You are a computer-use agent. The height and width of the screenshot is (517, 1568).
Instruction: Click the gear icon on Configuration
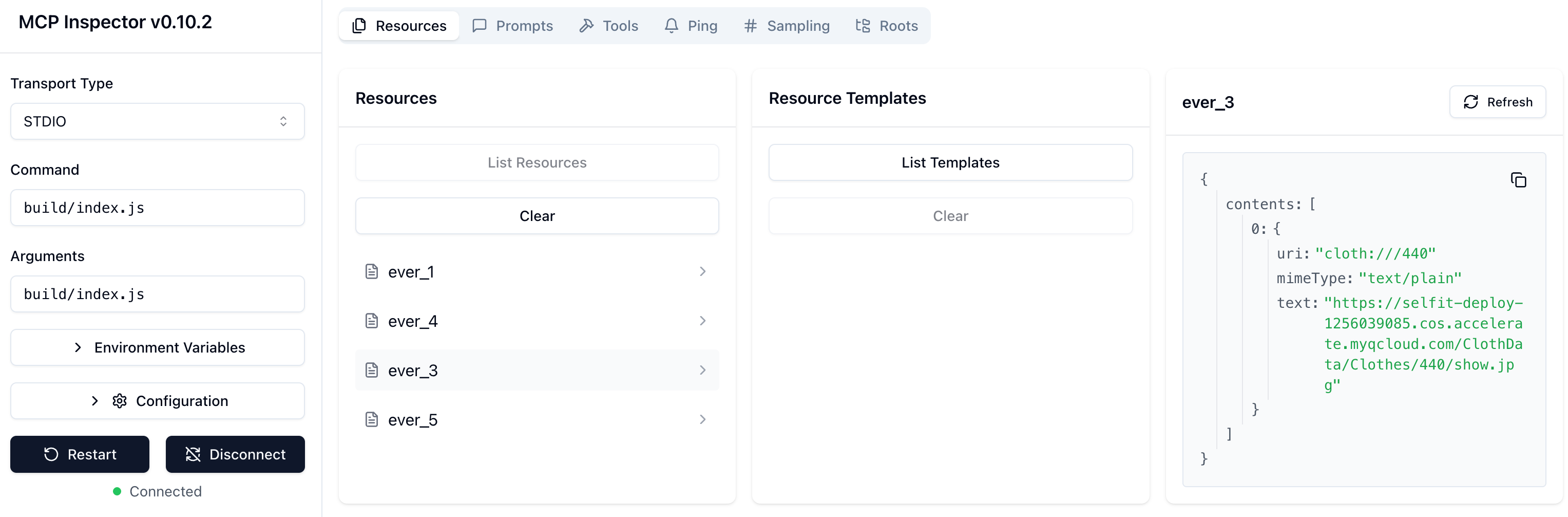pyautogui.click(x=119, y=401)
